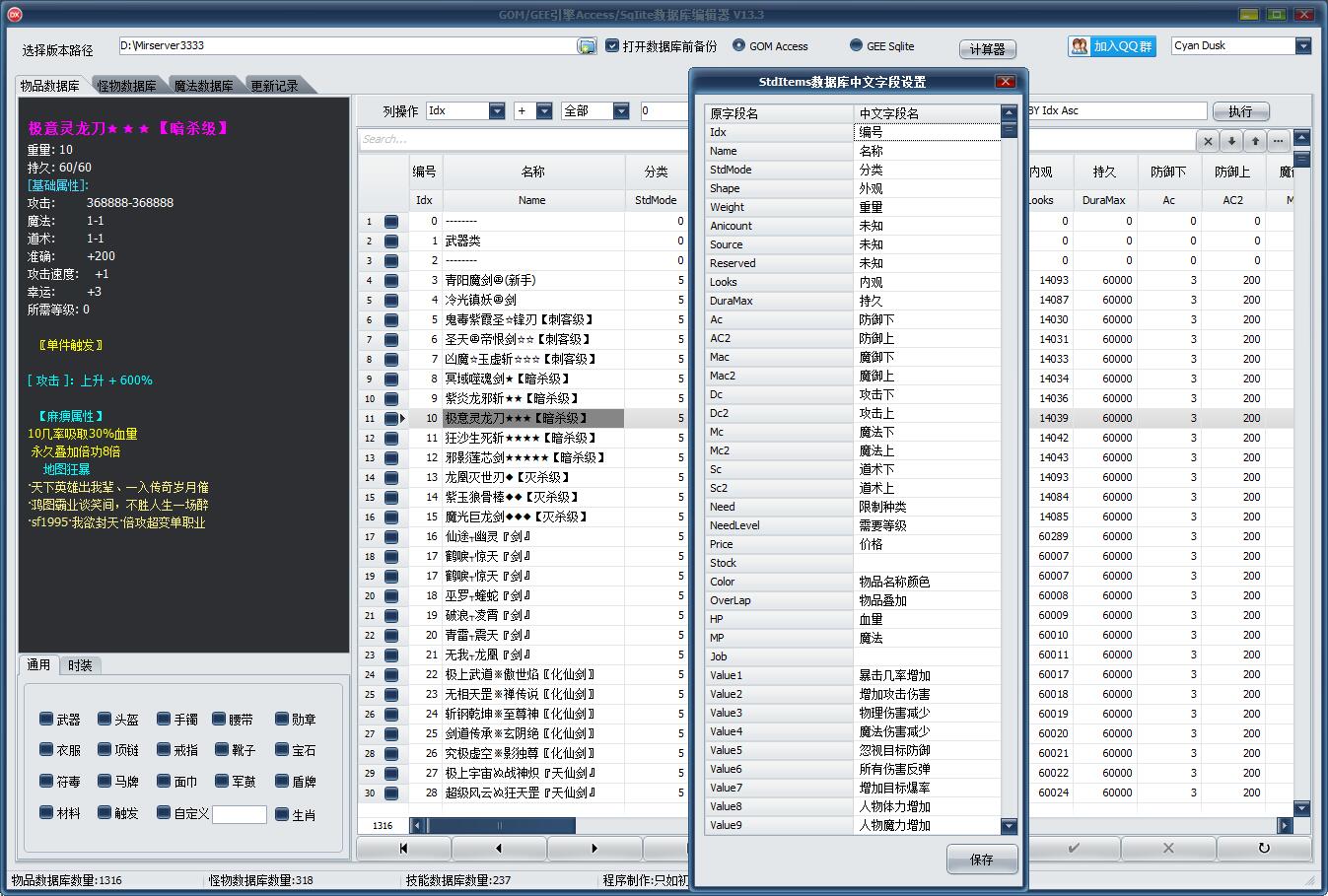Refresh data with the circular arrow icon
1328x896 pixels.
[x=1264, y=848]
